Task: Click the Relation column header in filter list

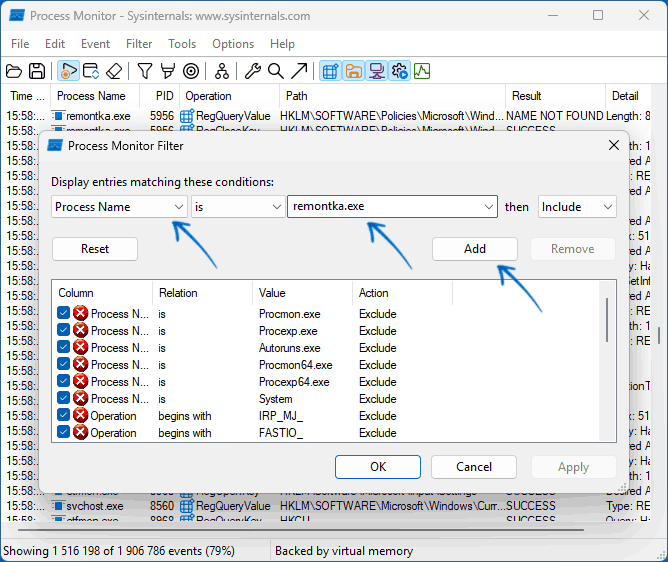Action: [x=202, y=293]
